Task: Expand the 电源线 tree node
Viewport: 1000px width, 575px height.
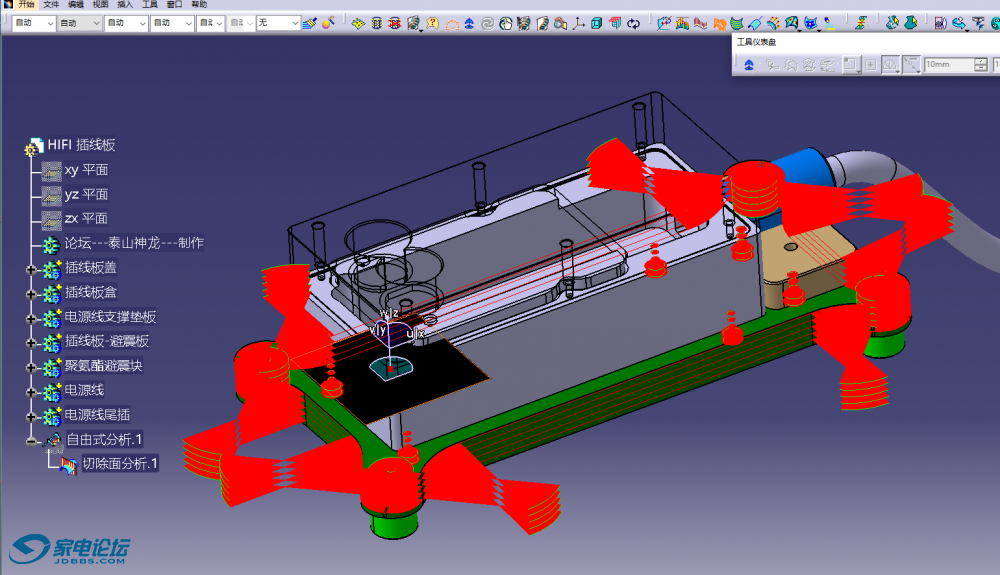Action: tap(31, 391)
